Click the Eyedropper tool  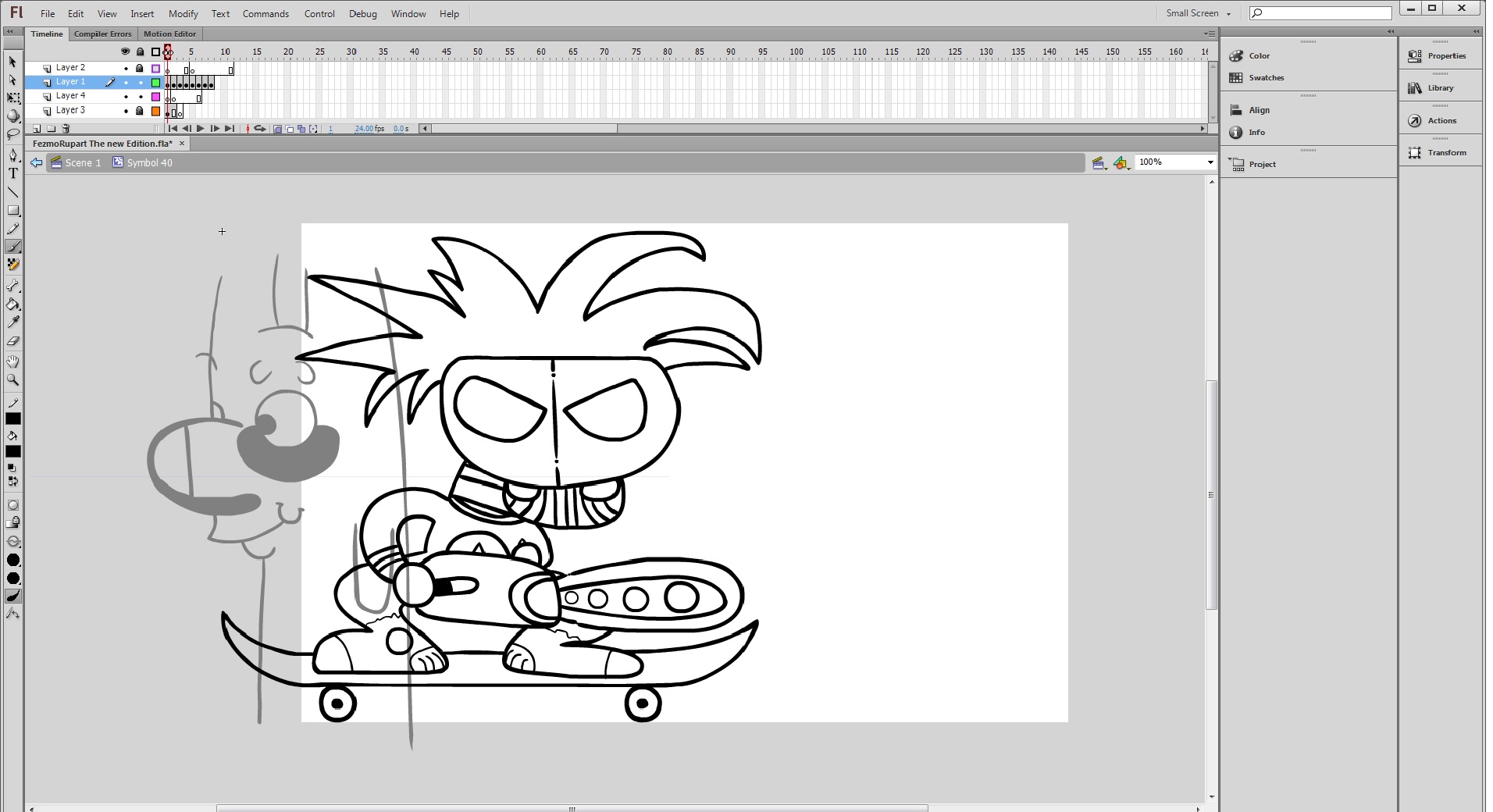coord(13,322)
